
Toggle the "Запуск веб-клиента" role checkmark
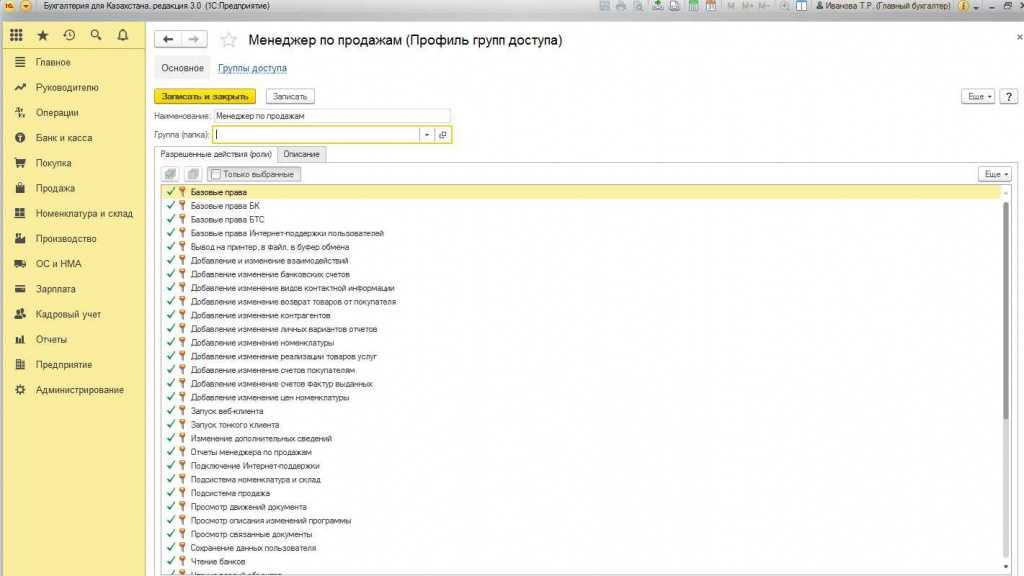(171, 411)
